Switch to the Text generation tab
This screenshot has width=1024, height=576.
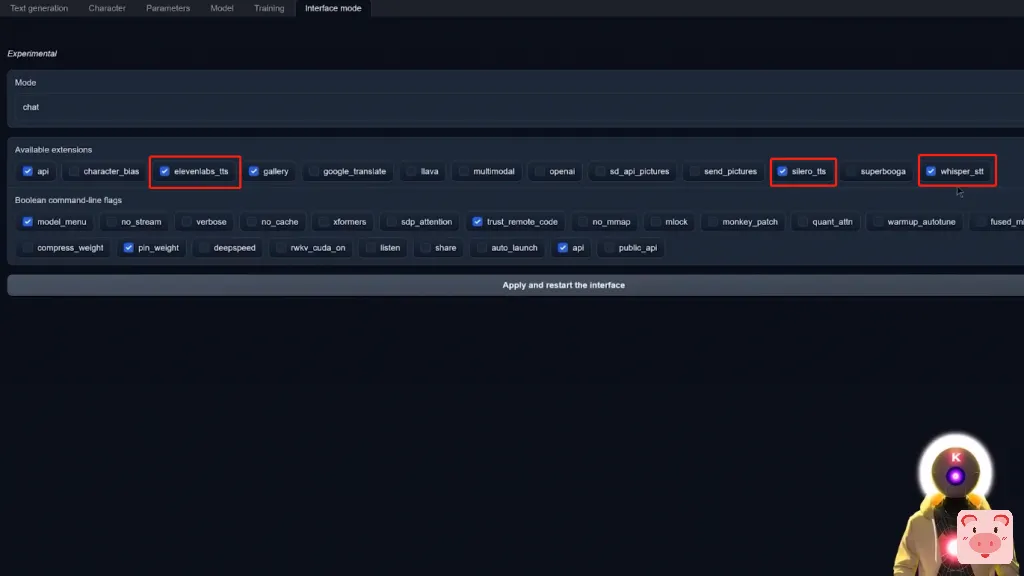coord(39,8)
